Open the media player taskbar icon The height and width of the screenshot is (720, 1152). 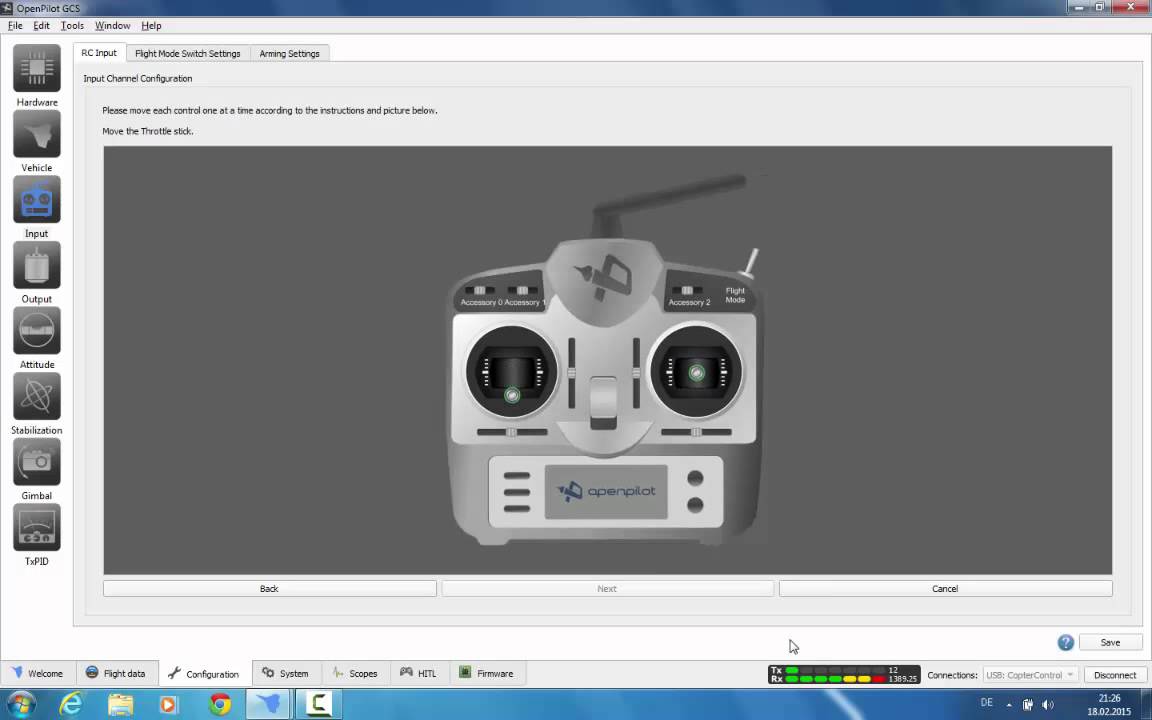170,705
